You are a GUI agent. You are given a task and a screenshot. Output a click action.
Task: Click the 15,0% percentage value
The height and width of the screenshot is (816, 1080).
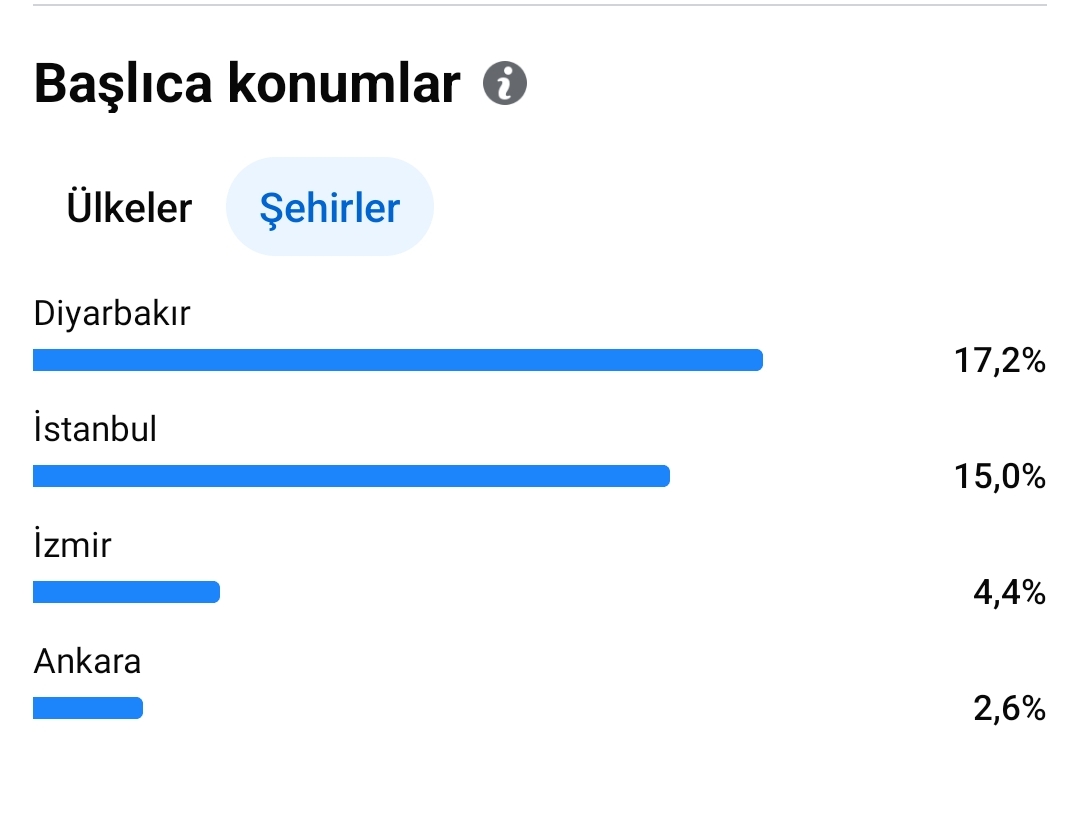999,476
